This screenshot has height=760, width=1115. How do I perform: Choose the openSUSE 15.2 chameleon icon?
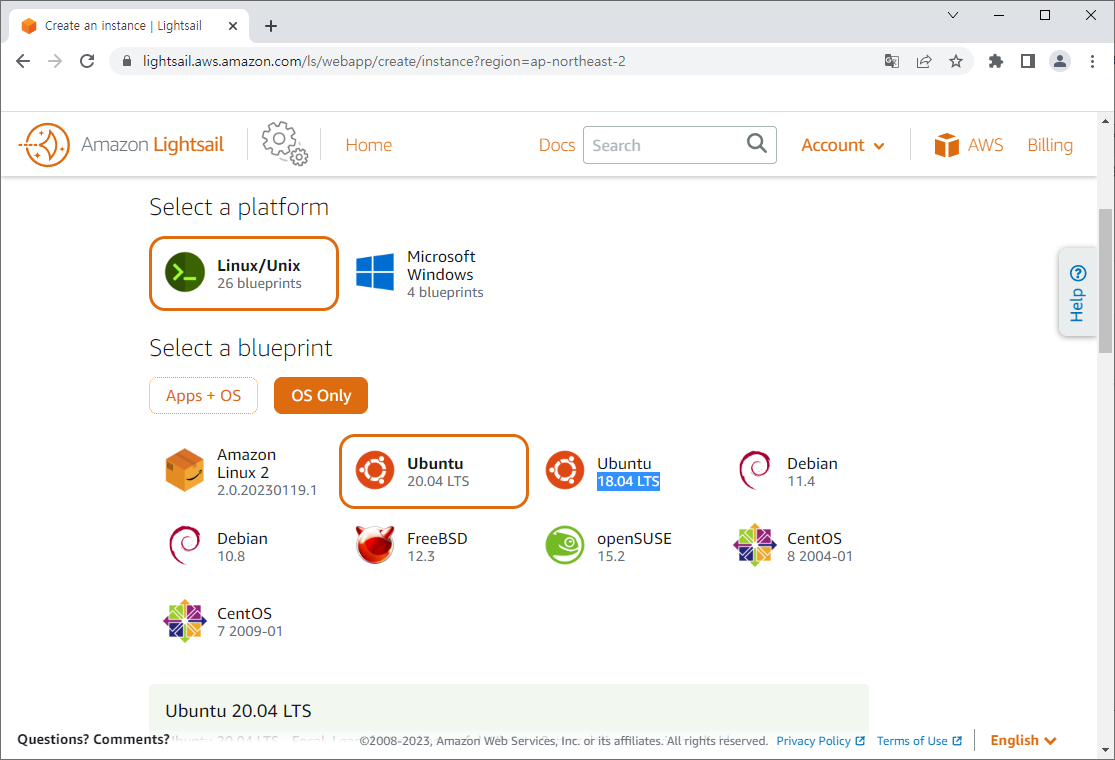[565, 545]
